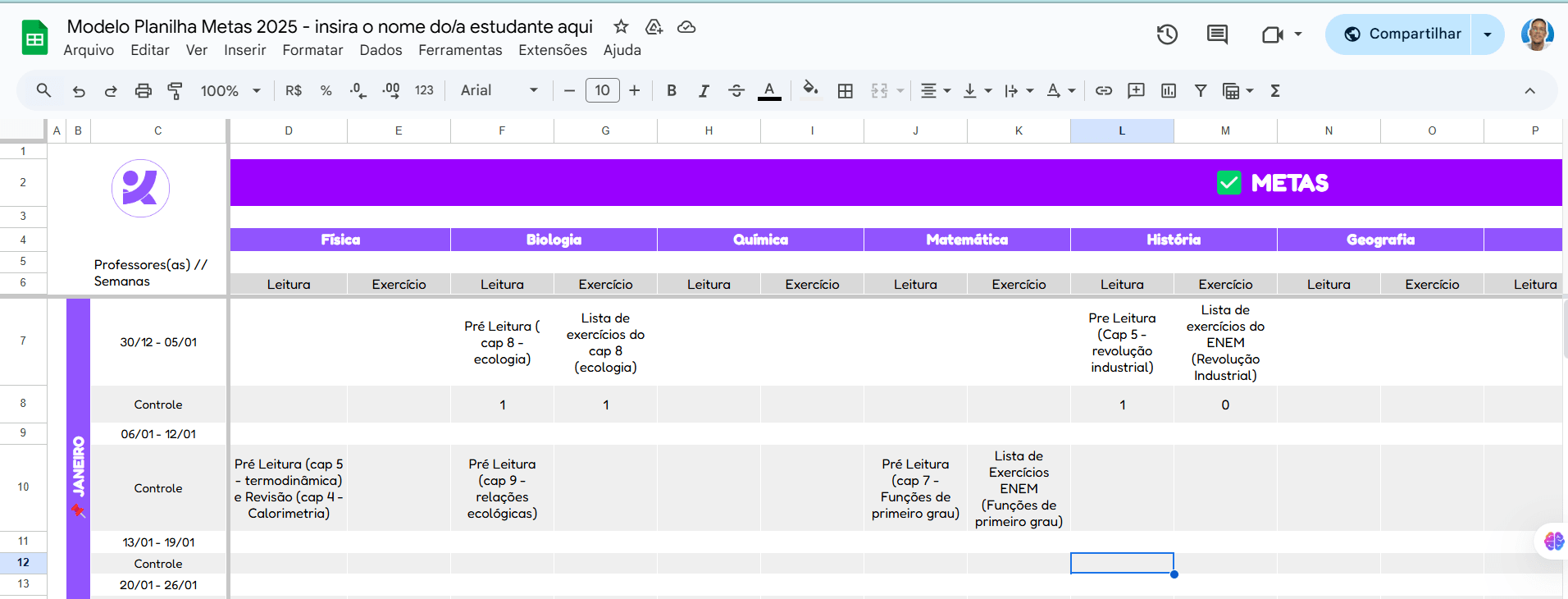Open the zoom 100% dropdown

(230, 90)
